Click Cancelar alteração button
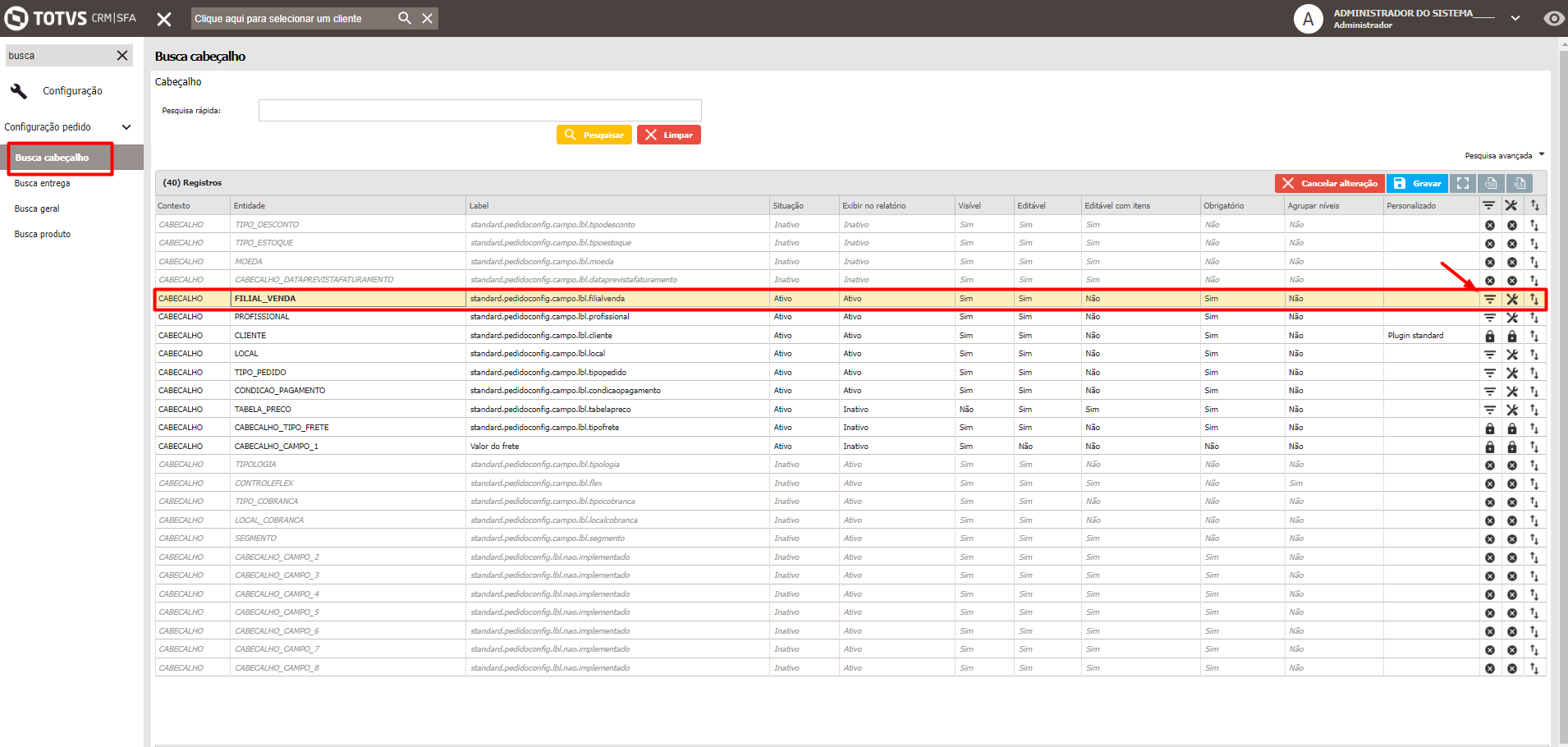 pos(1330,183)
